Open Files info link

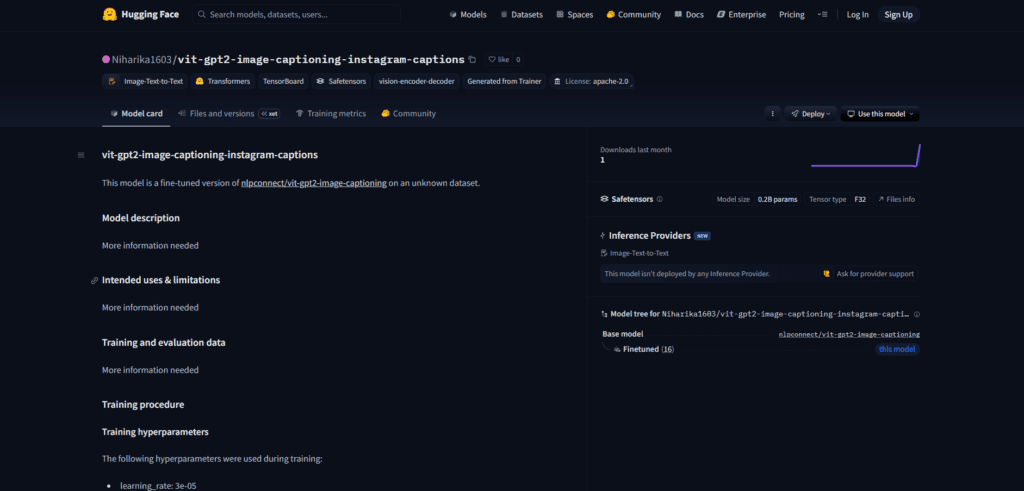(896, 199)
